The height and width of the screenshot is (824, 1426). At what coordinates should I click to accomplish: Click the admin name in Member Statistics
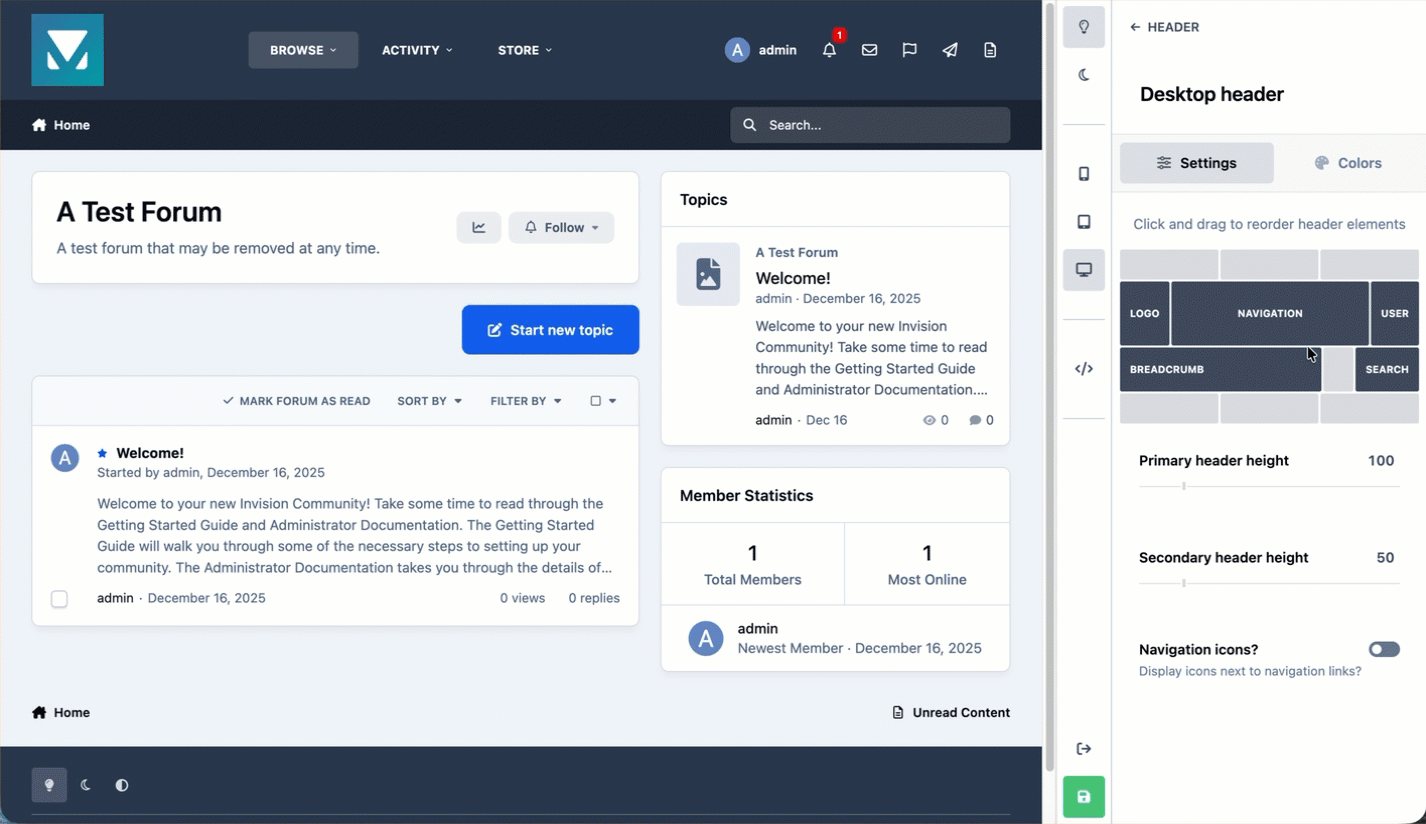758,629
